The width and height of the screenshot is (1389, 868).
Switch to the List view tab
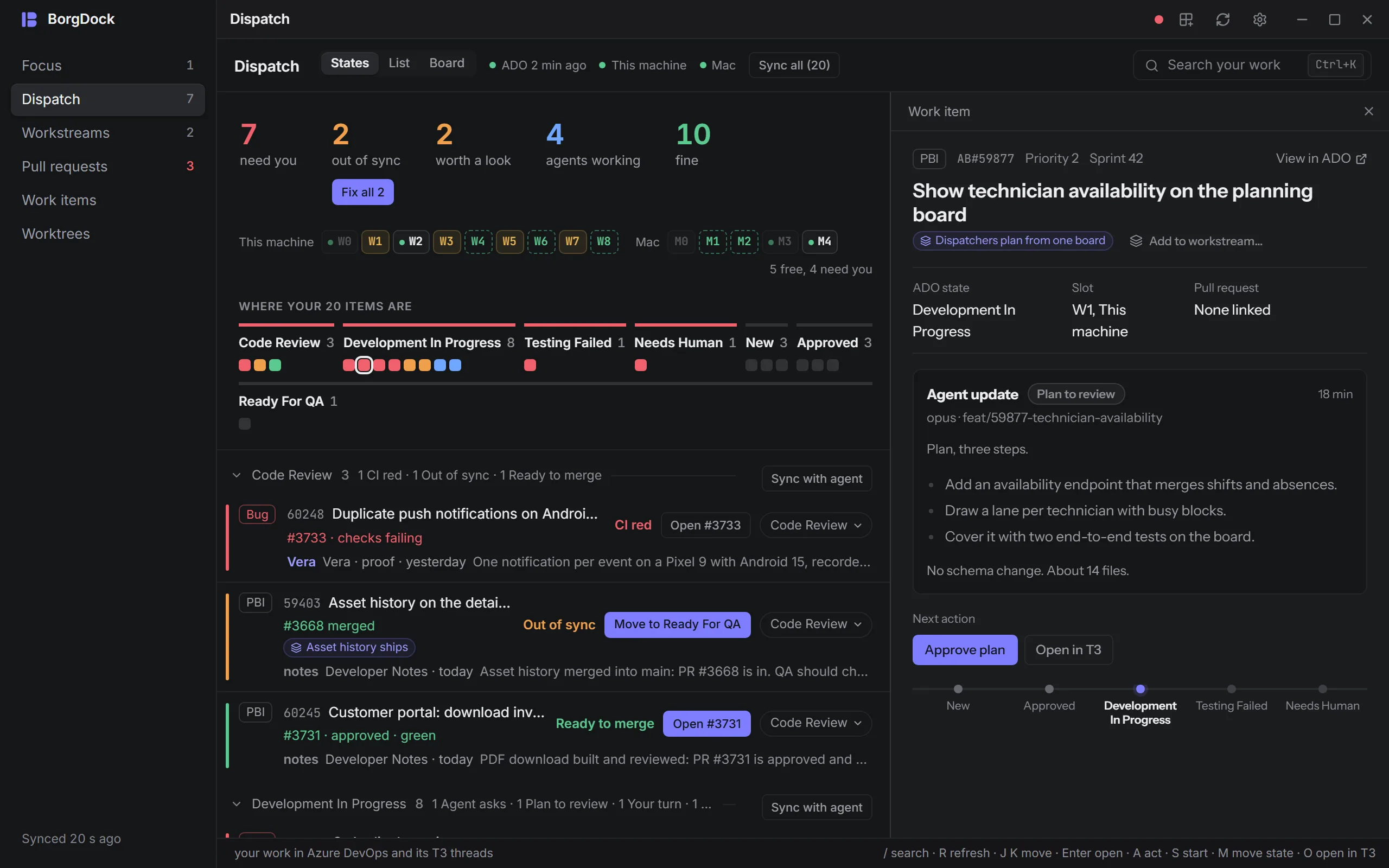tap(399, 63)
